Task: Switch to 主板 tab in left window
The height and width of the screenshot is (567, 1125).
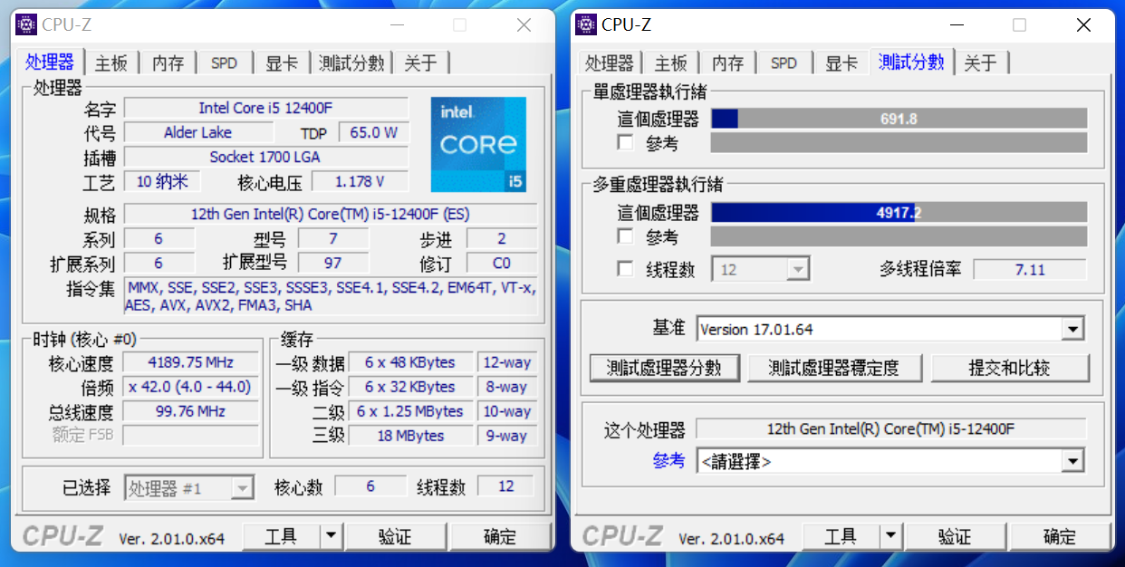Action: (111, 63)
